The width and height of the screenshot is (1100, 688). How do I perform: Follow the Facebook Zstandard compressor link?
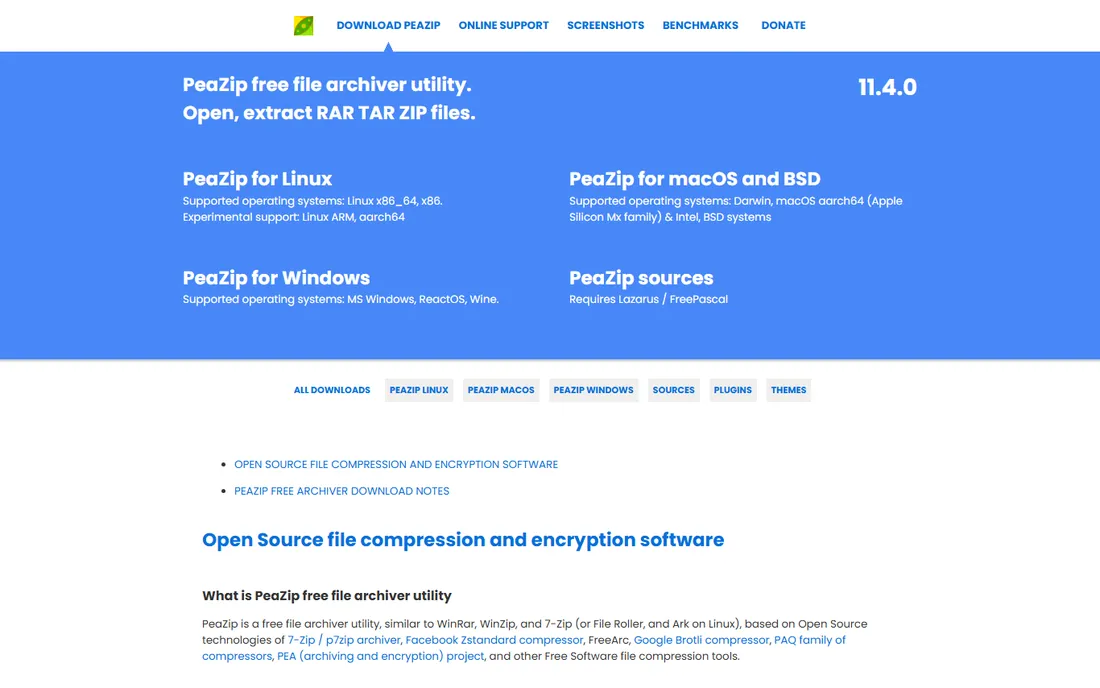494,640
